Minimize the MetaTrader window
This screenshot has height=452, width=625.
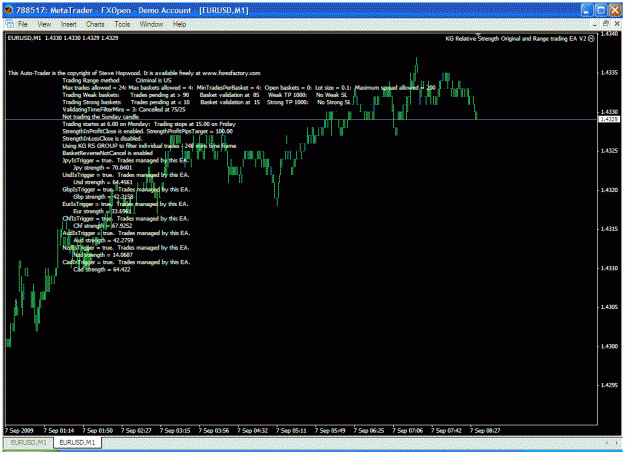586,10
